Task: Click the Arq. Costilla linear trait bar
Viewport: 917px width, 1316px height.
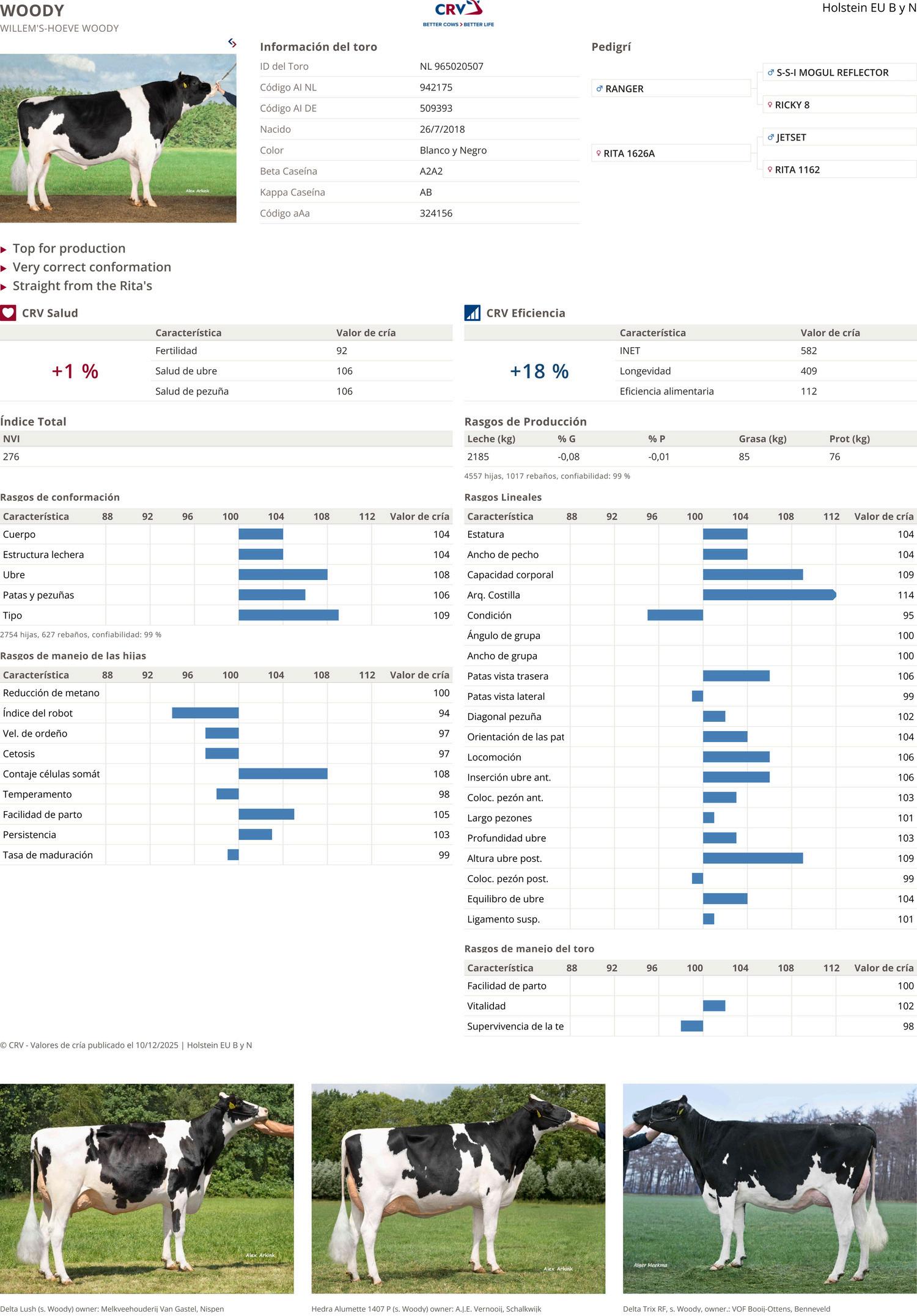Action: pyautogui.click(x=770, y=595)
